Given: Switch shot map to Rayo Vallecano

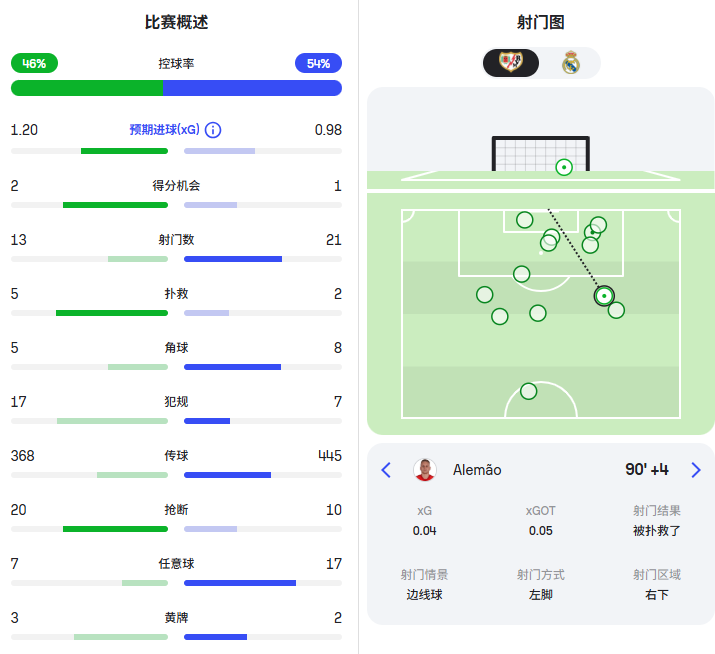Looking at the screenshot, I should click(512, 63).
